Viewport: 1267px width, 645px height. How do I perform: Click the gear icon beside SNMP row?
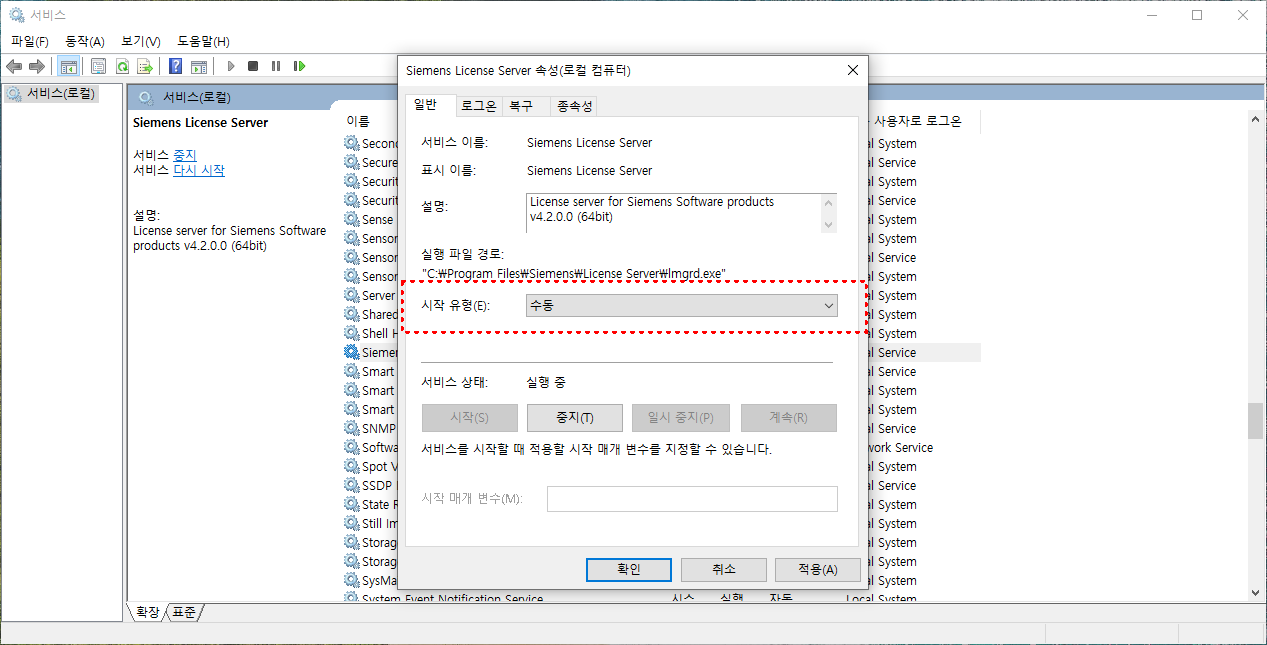coord(351,428)
